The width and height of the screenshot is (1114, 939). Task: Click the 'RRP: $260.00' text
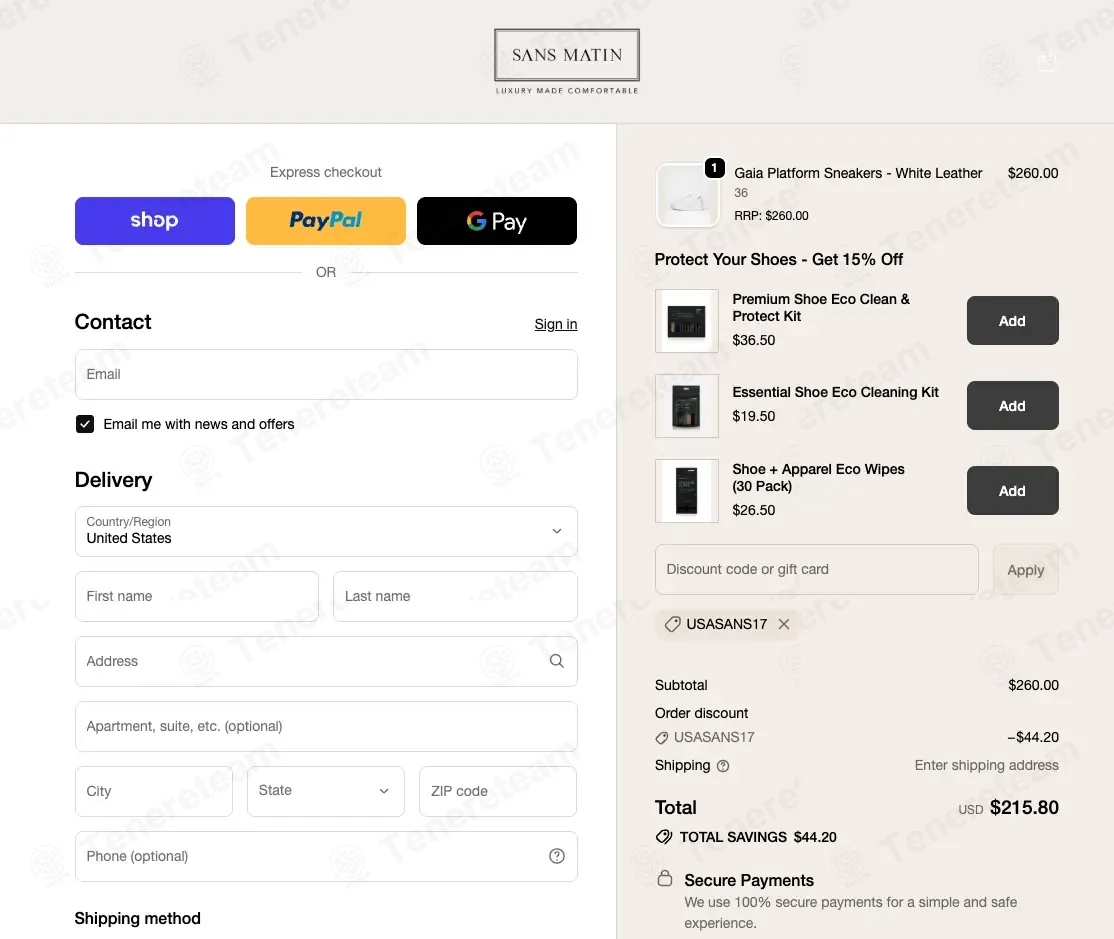tap(771, 216)
